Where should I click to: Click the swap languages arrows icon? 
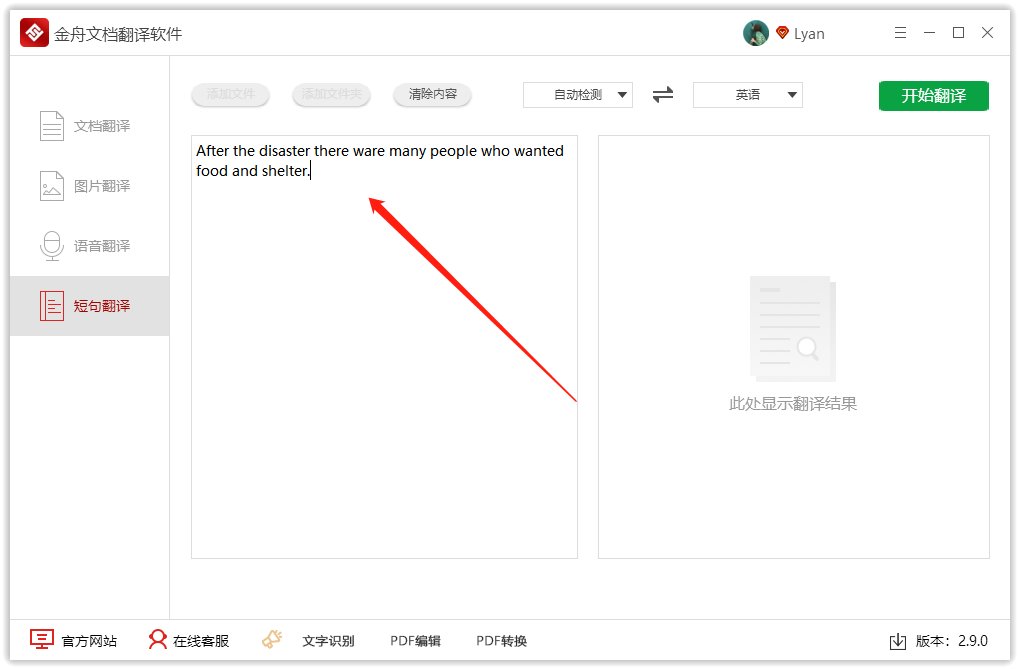(x=661, y=94)
